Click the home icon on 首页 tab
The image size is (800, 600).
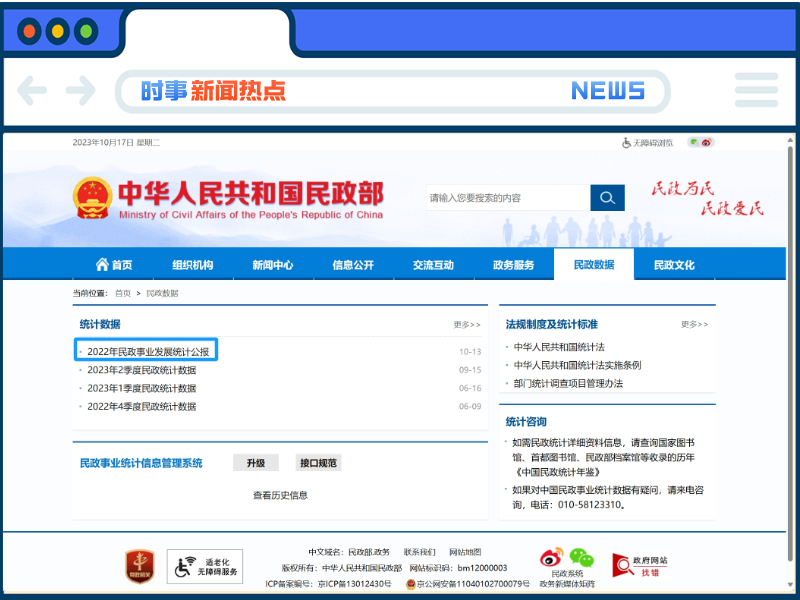(x=104, y=264)
